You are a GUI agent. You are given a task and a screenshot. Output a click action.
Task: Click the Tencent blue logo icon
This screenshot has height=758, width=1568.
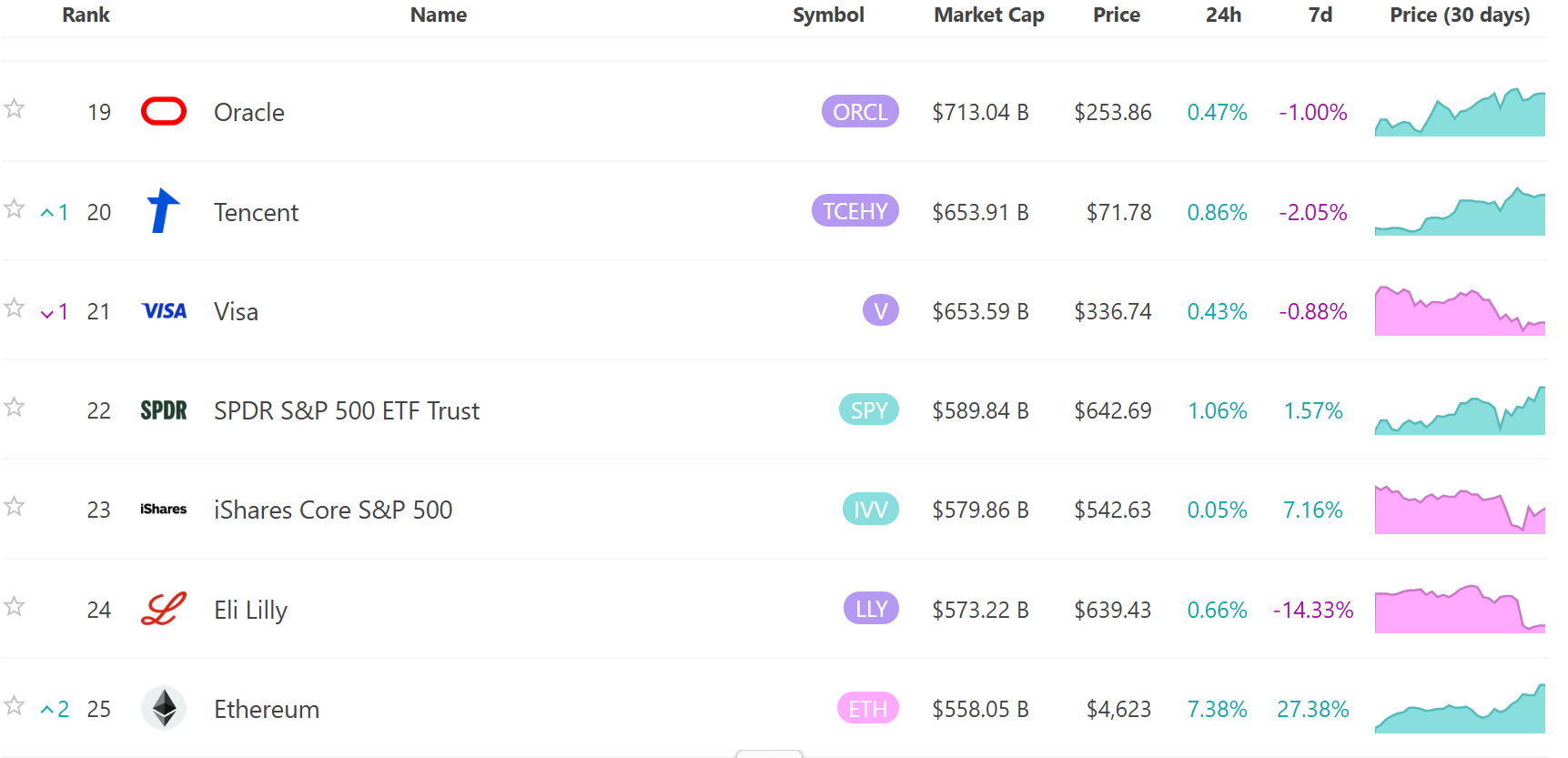click(x=164, y=211)
